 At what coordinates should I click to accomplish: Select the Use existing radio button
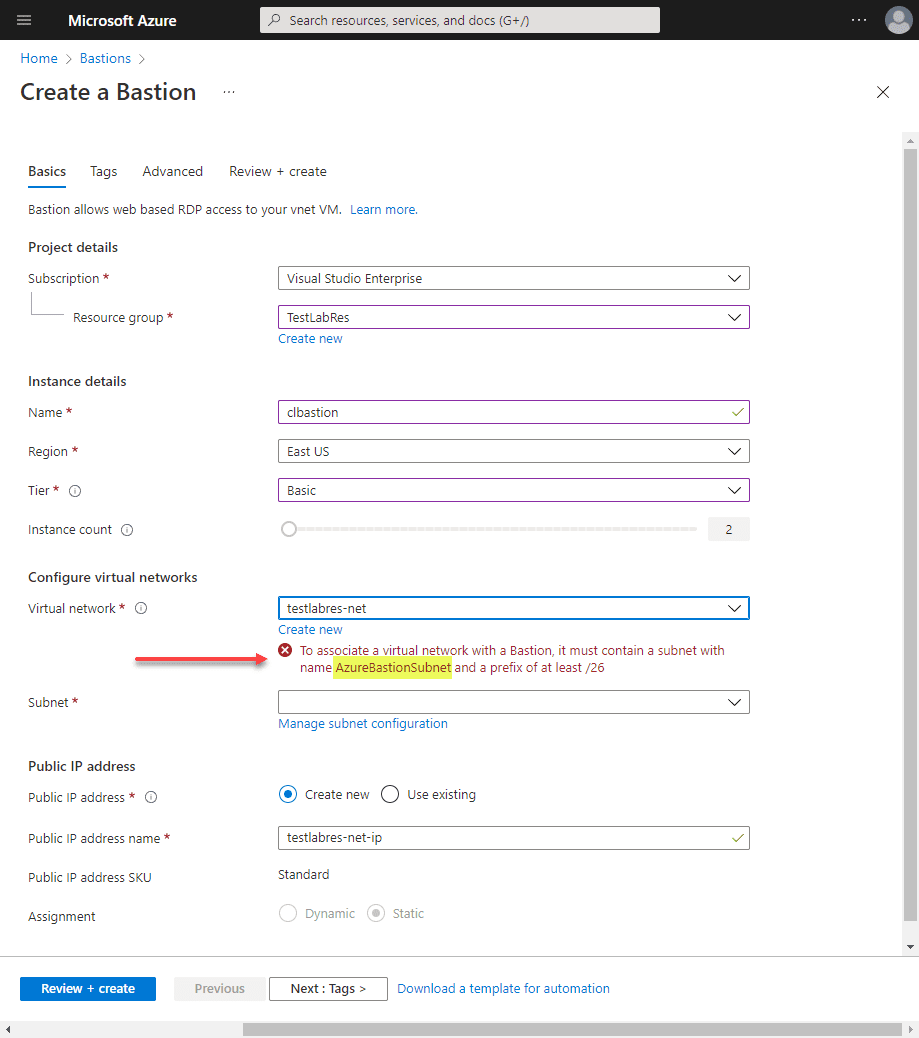click(390, 794)
